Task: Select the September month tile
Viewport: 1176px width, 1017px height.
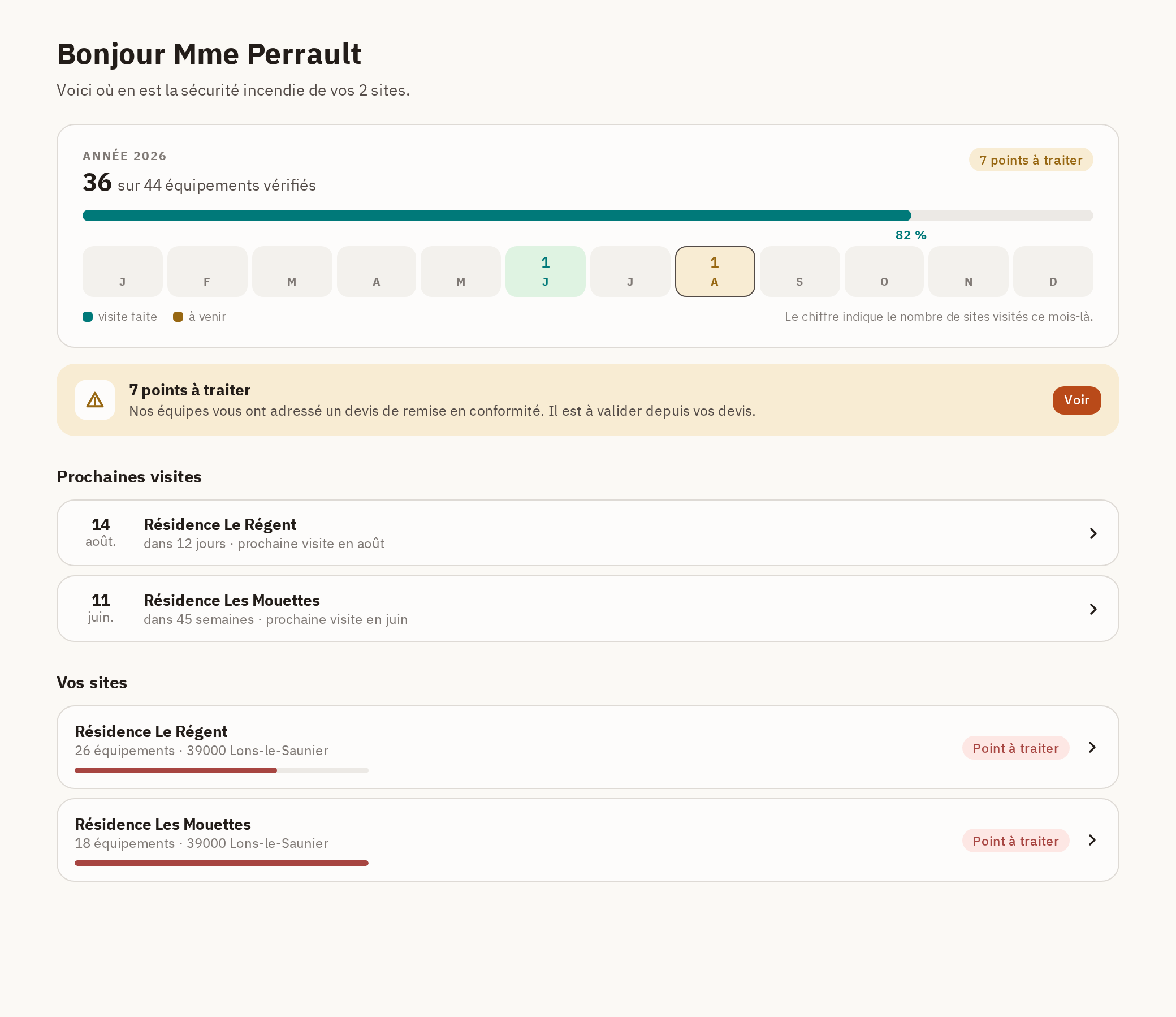Action: click(799, 272)
